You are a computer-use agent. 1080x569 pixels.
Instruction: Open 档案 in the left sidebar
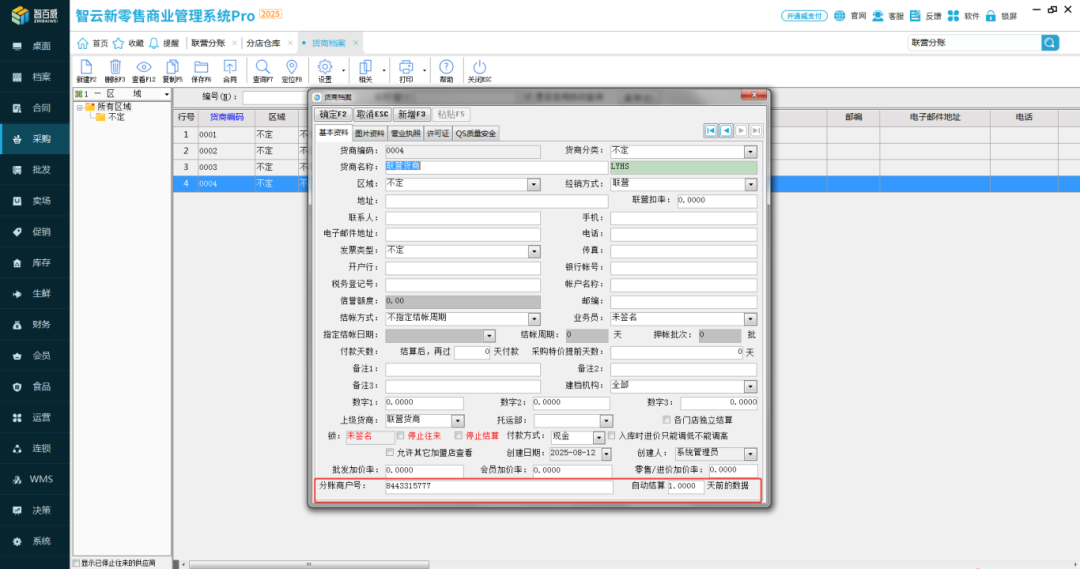coord(34,77)
